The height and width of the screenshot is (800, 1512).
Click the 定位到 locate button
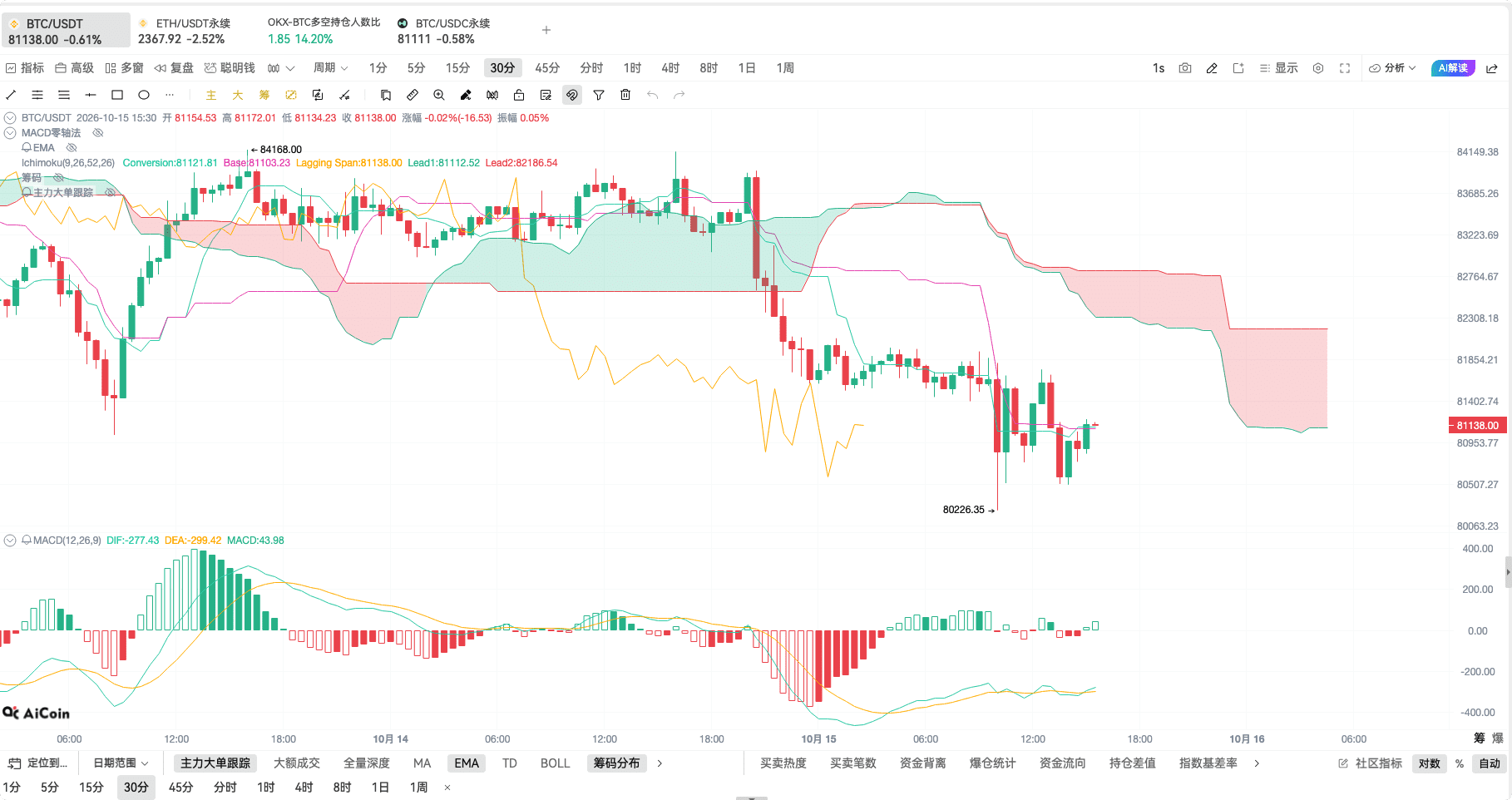point(38,763)
